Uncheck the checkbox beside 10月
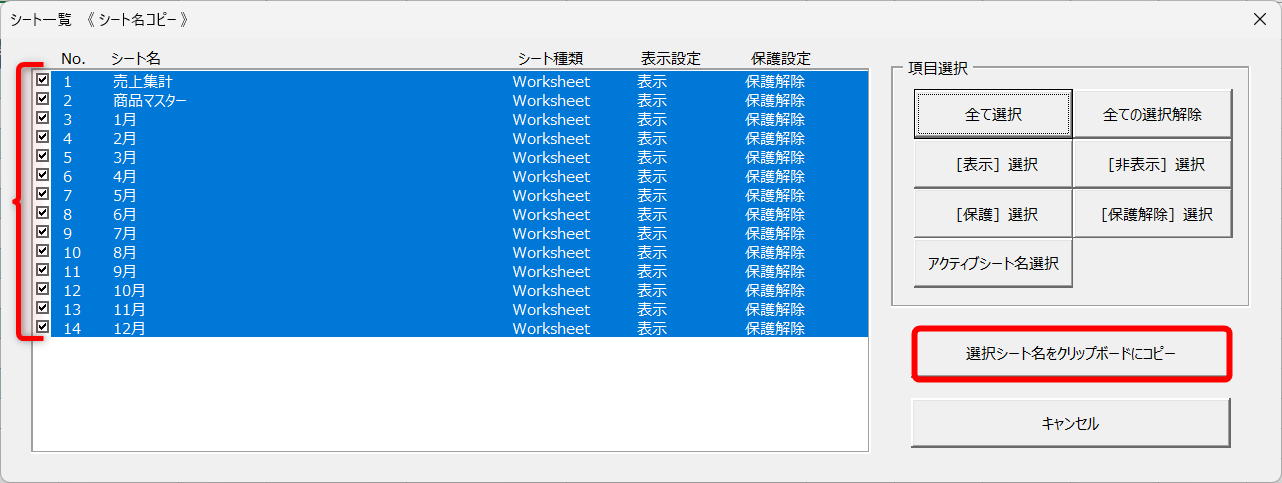 point(43,289)
